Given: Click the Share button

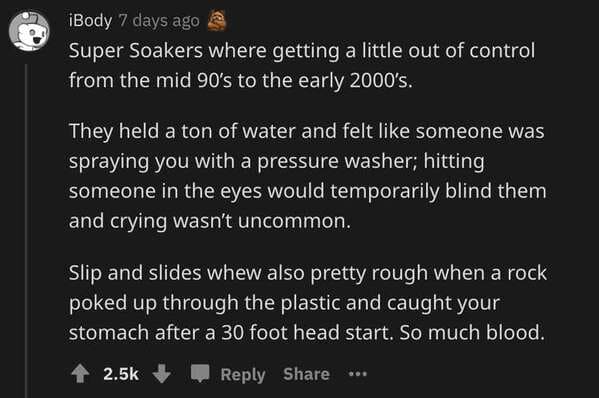Looking at the screenshot, I should [x=306, y=374].
